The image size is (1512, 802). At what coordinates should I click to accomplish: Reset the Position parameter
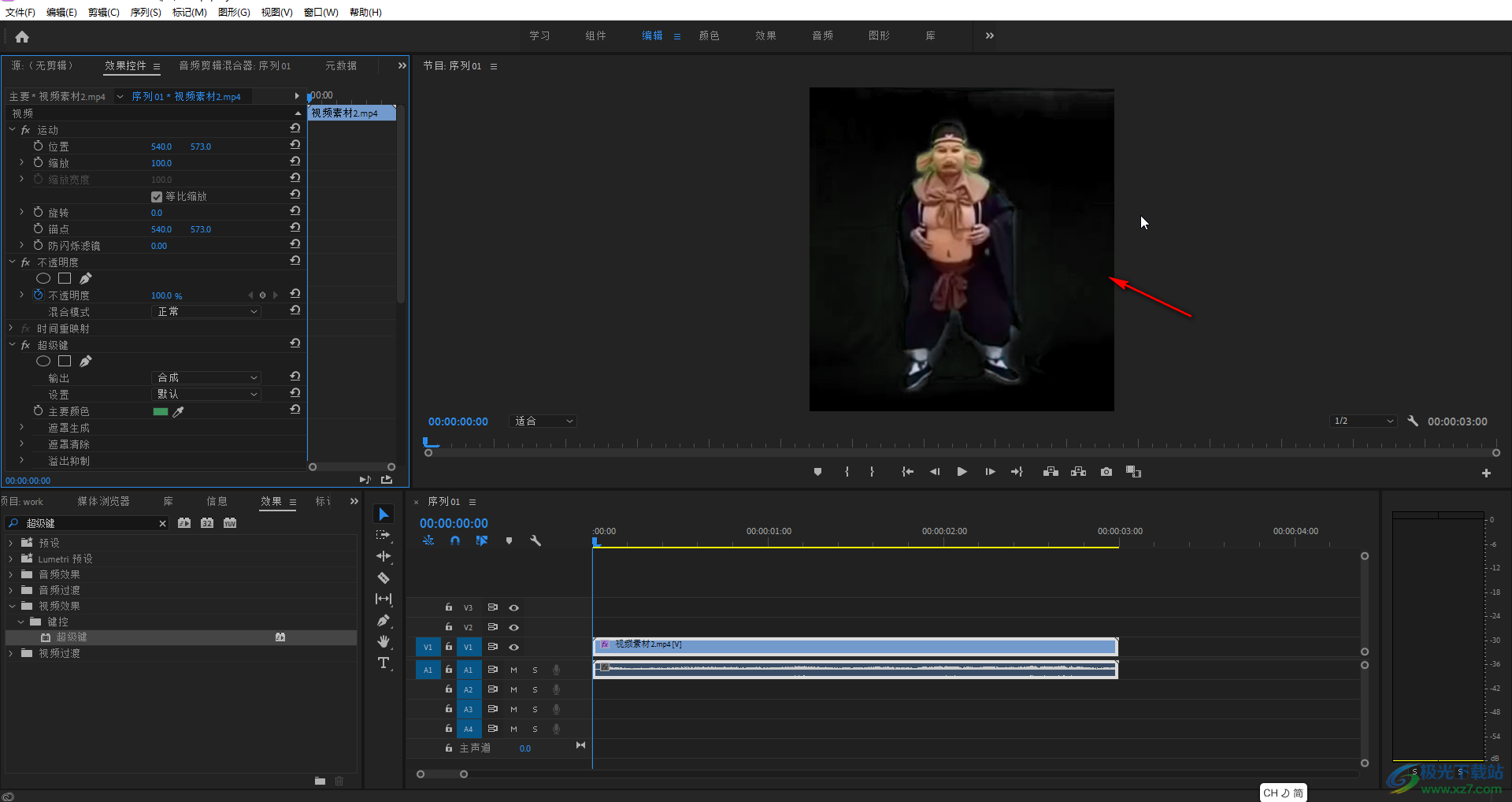(295, 146)
